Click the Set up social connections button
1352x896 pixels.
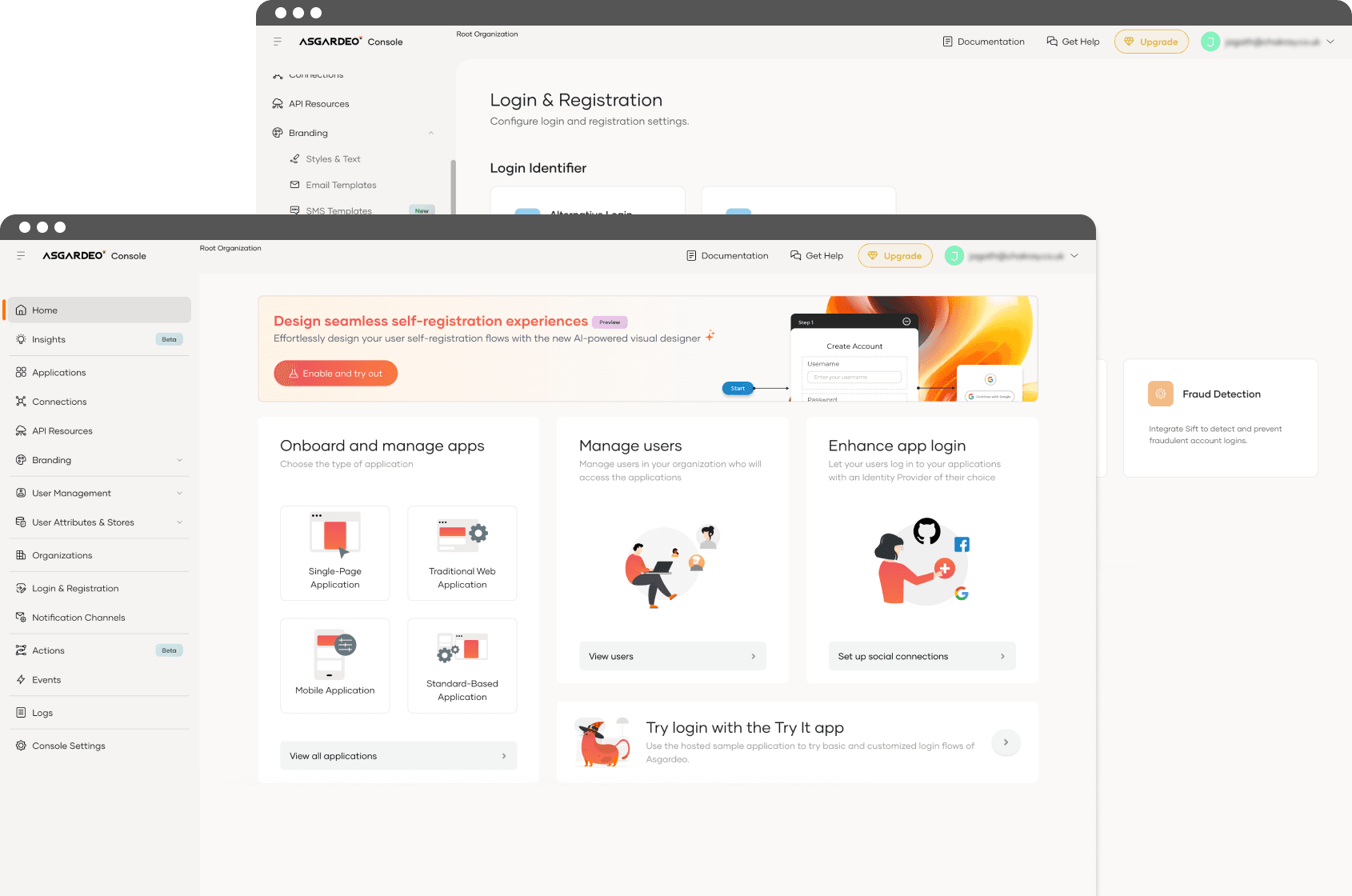coord(921,657)
